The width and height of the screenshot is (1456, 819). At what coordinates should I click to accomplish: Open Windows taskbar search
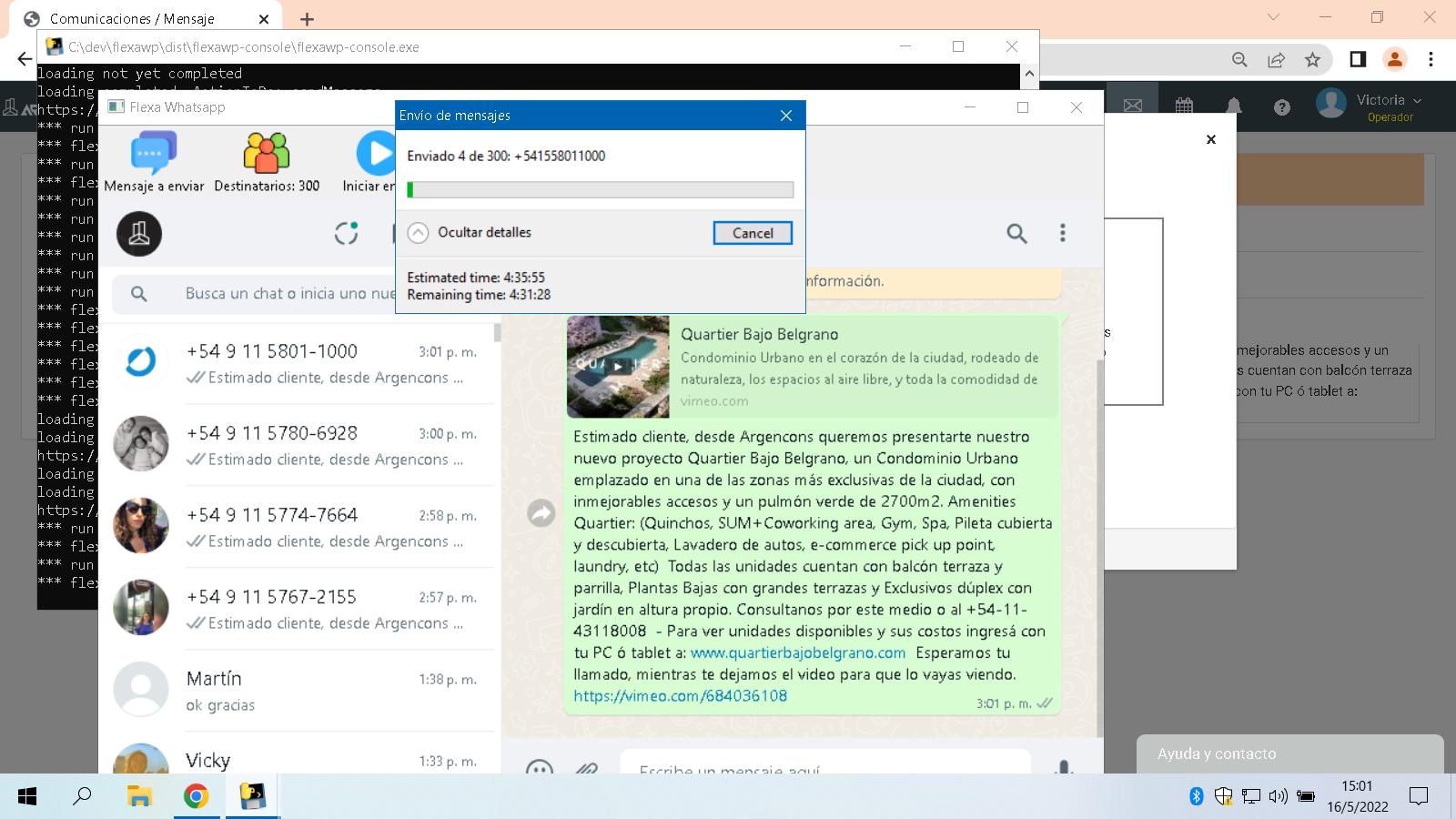(x=82, y=797)
